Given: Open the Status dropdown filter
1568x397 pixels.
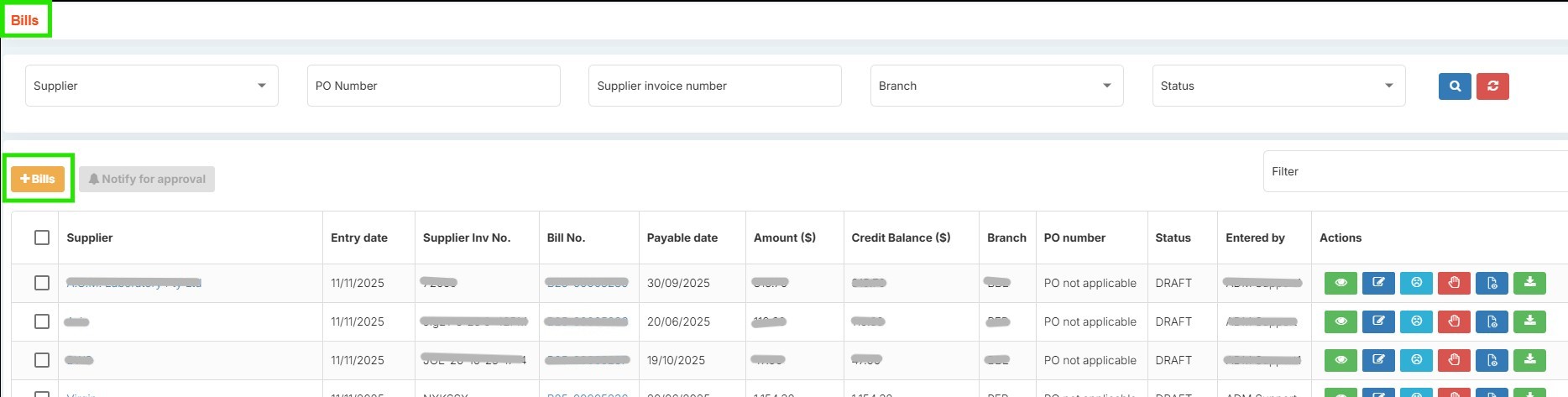Looking at the screenshot, I should click(1279, 86).
